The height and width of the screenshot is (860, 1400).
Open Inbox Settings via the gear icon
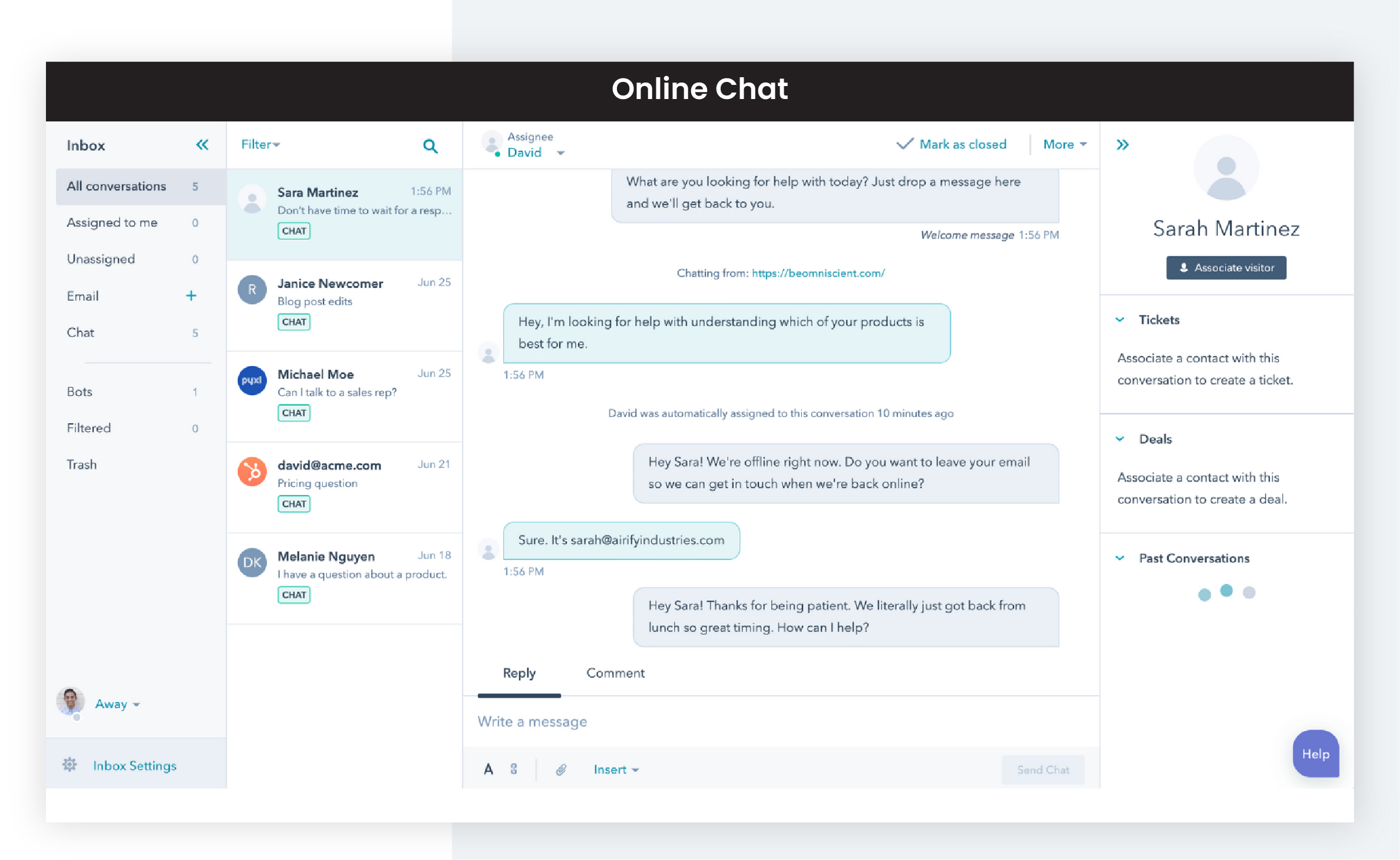pyautogui.click(x=70, y=765)
